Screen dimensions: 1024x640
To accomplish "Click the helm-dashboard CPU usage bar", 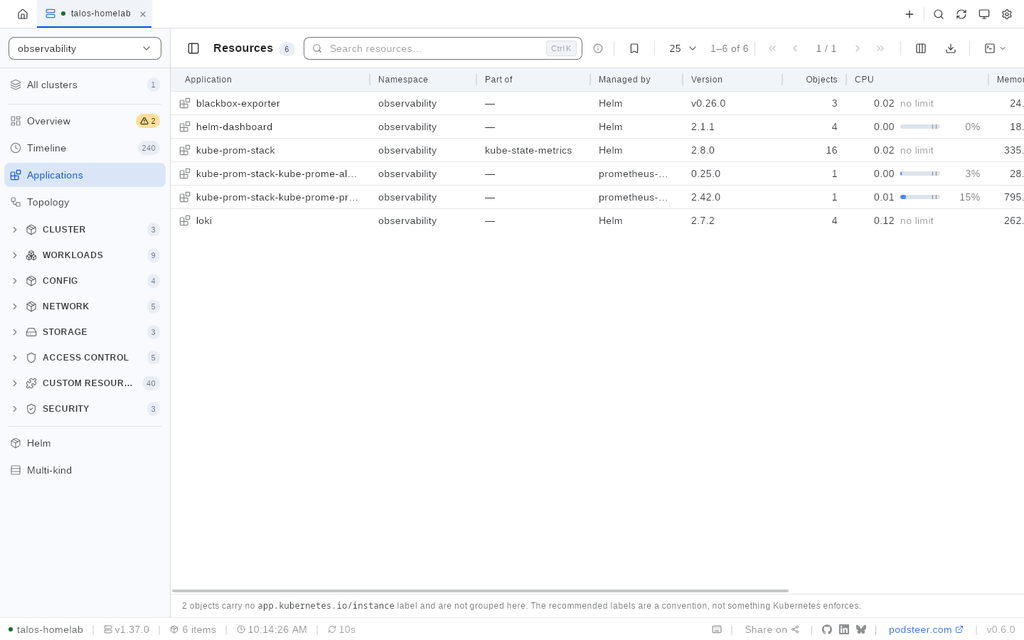I will [x=920, y=127].
